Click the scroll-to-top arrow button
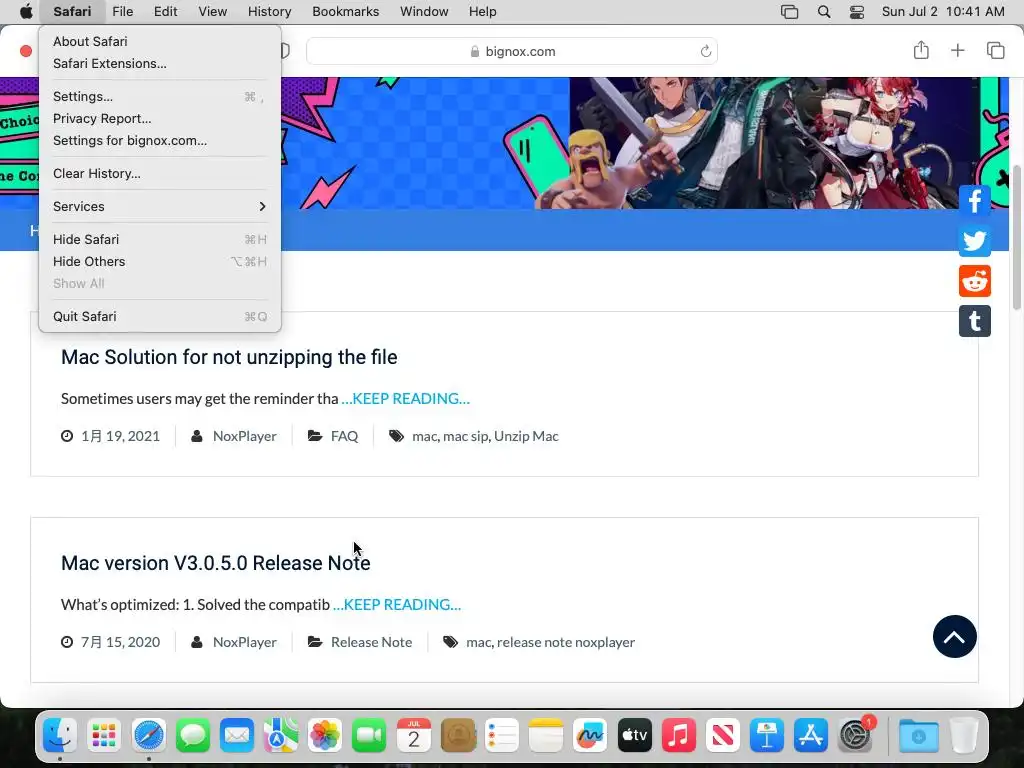 (x=954, y=637)
